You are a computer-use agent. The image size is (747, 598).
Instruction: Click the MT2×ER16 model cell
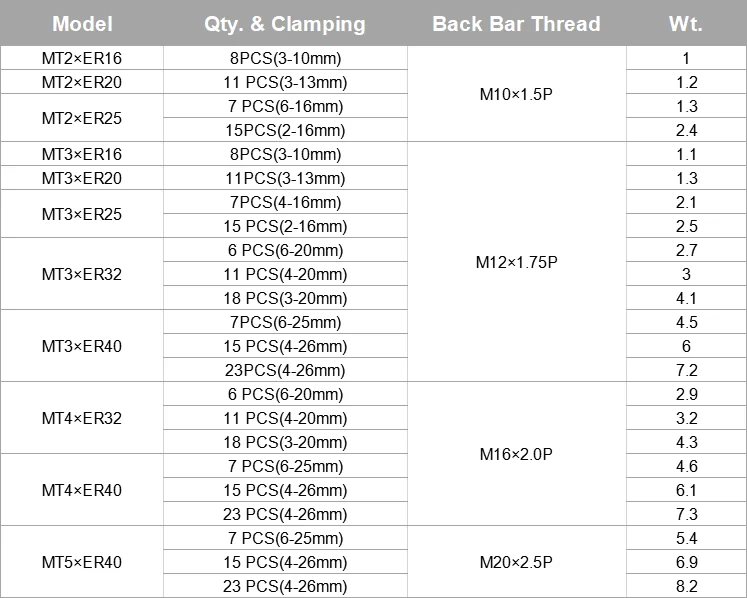coord(82,58)
